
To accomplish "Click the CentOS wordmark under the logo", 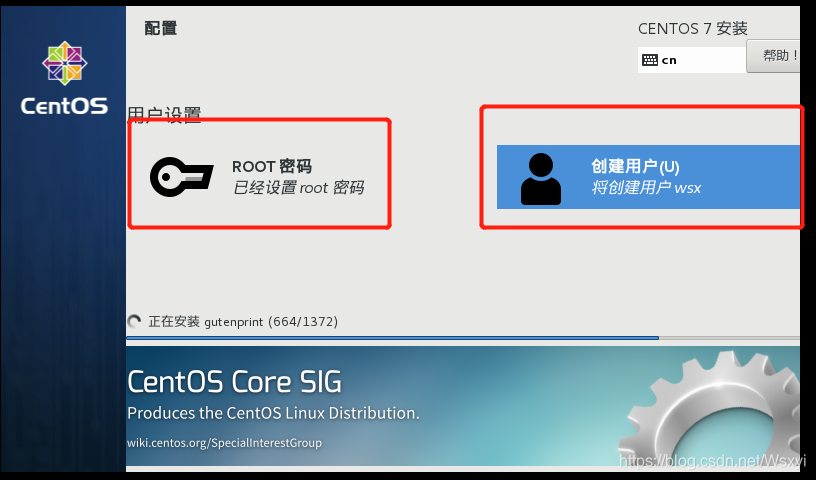I will pyautogui.click(x=64, y=106).
